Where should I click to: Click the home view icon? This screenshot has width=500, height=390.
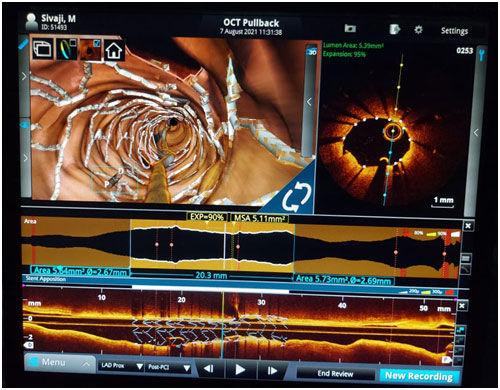114,51
